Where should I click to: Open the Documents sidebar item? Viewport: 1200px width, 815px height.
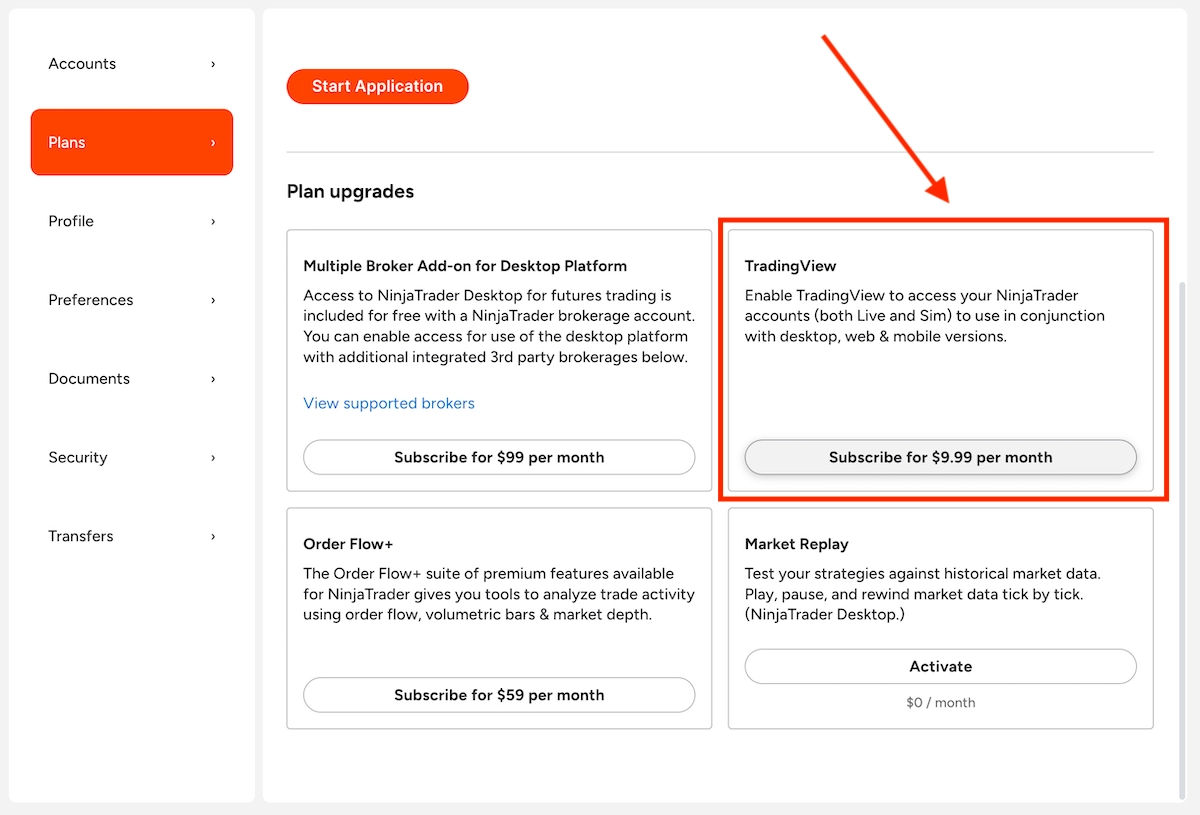132,379
